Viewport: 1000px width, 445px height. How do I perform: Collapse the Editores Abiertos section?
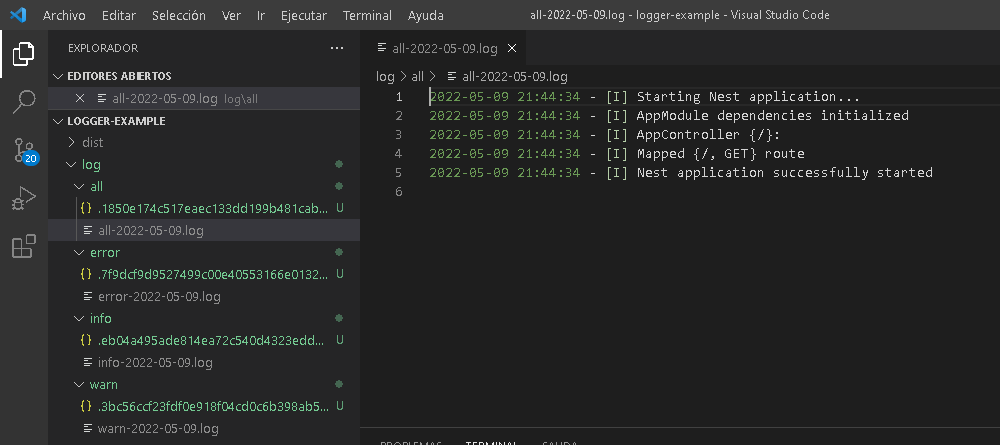[x=59, y=76]
